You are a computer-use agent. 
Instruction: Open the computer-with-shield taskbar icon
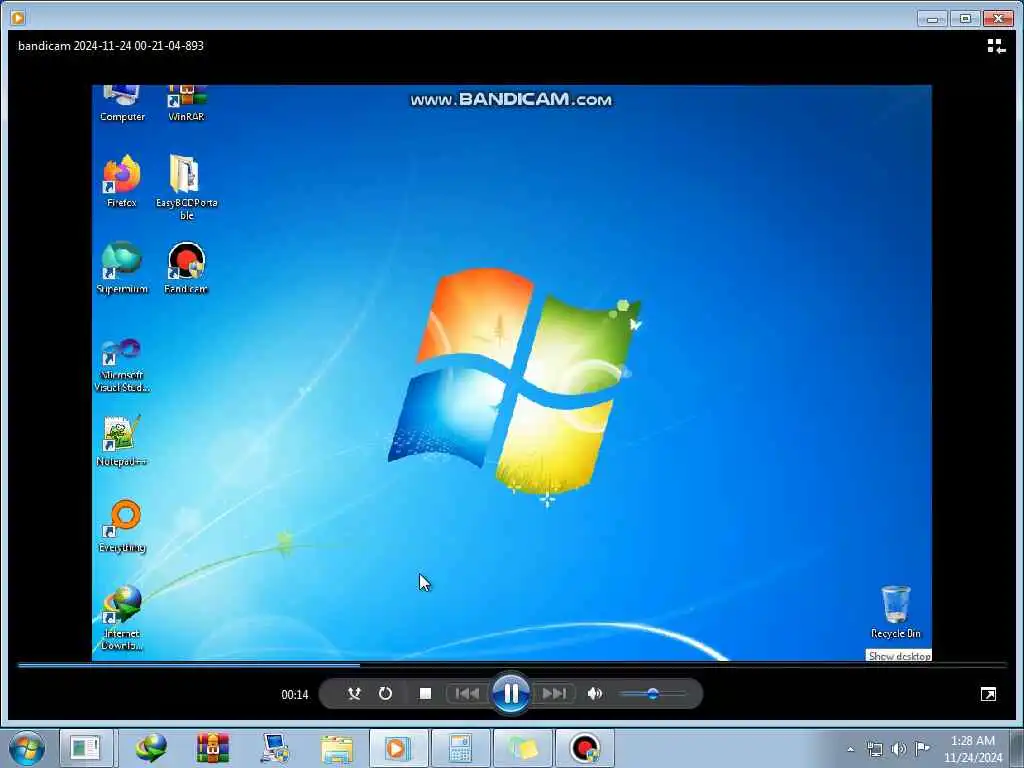point(275,748)
